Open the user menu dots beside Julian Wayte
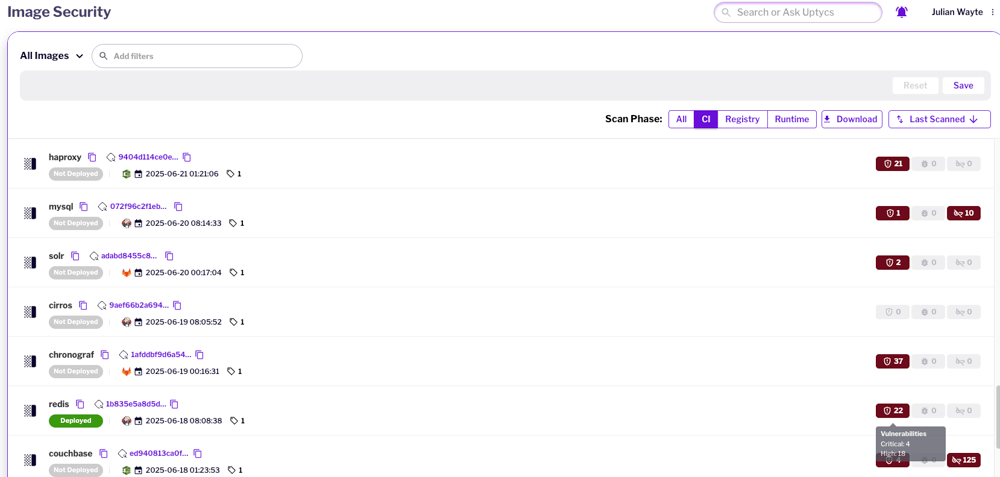 coord(992,12)
